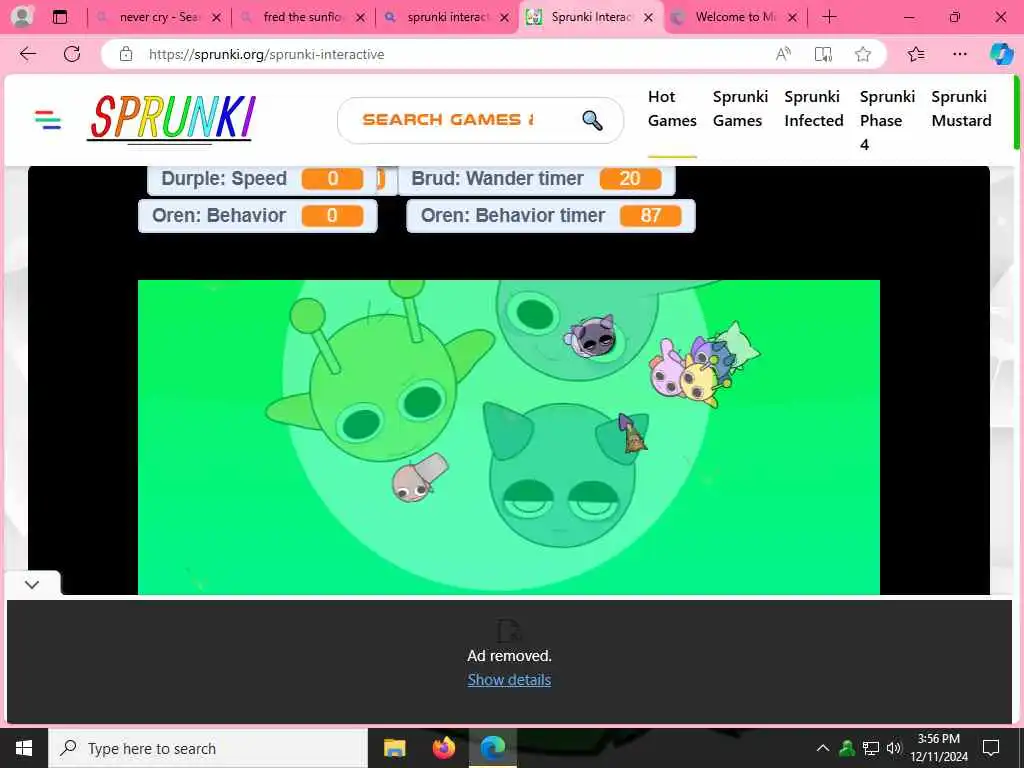Open a new browser tab
1024x768 pixels.
click(829, 17)
